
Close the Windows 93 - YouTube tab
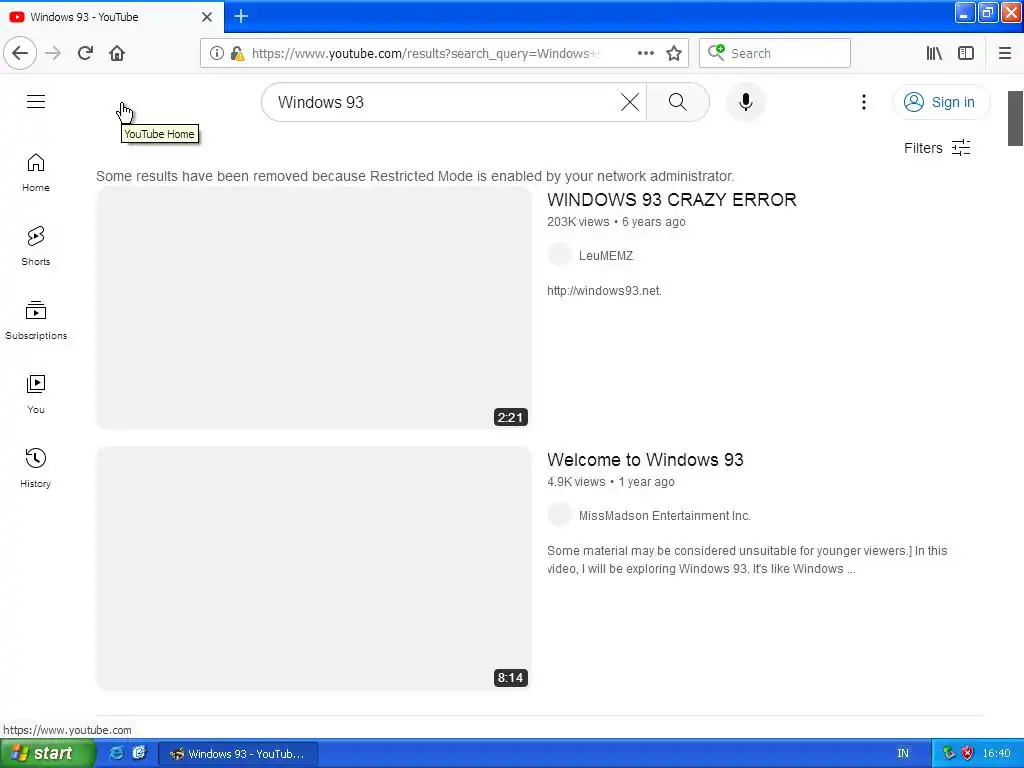(207, 16)
